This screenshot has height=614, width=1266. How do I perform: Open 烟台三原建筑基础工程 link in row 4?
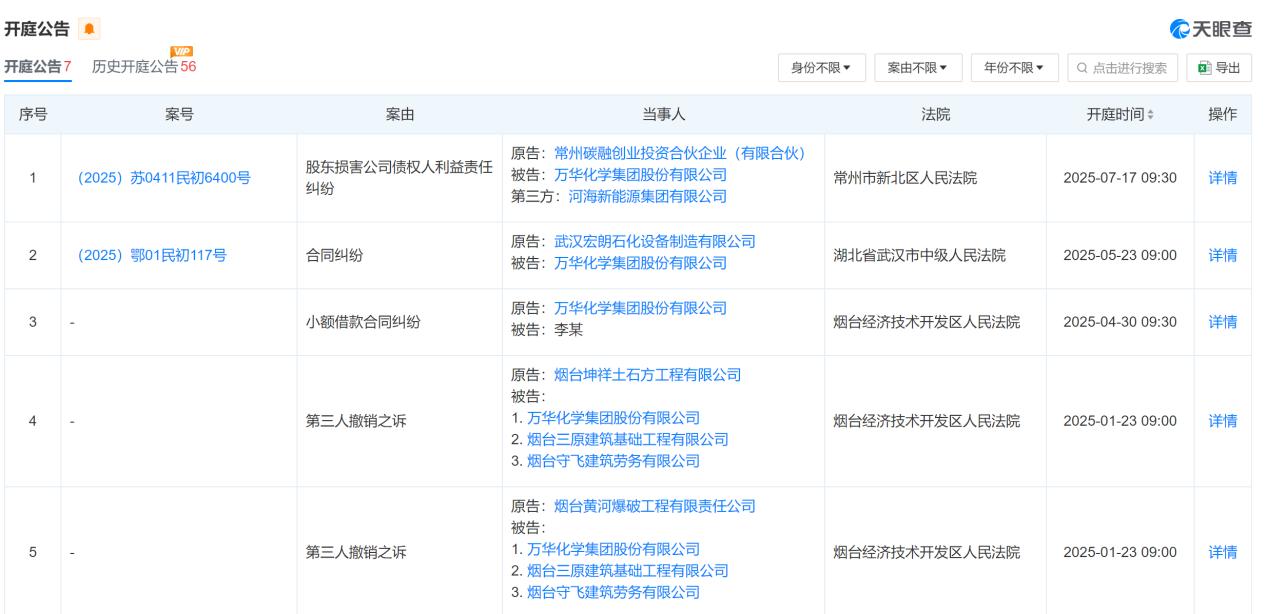tap(627, 440)
